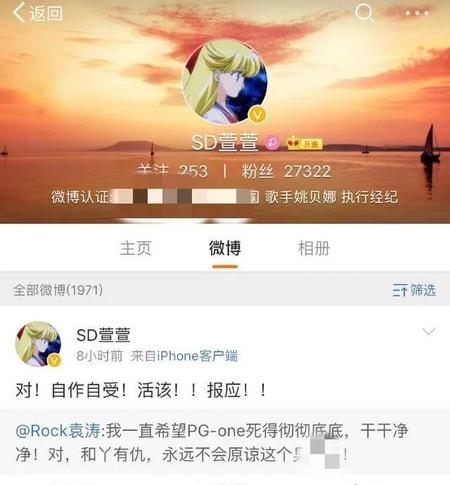Screen dimensions: 450x485
Task: Open the 全部微博(1971) filter list
Action: click(x=58, y=290)
